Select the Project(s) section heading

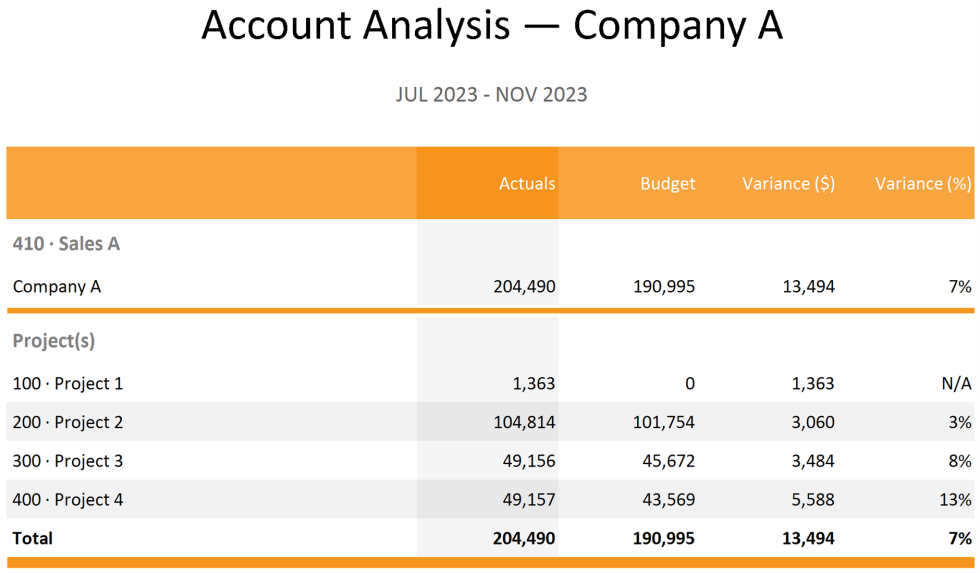(54, 341)
